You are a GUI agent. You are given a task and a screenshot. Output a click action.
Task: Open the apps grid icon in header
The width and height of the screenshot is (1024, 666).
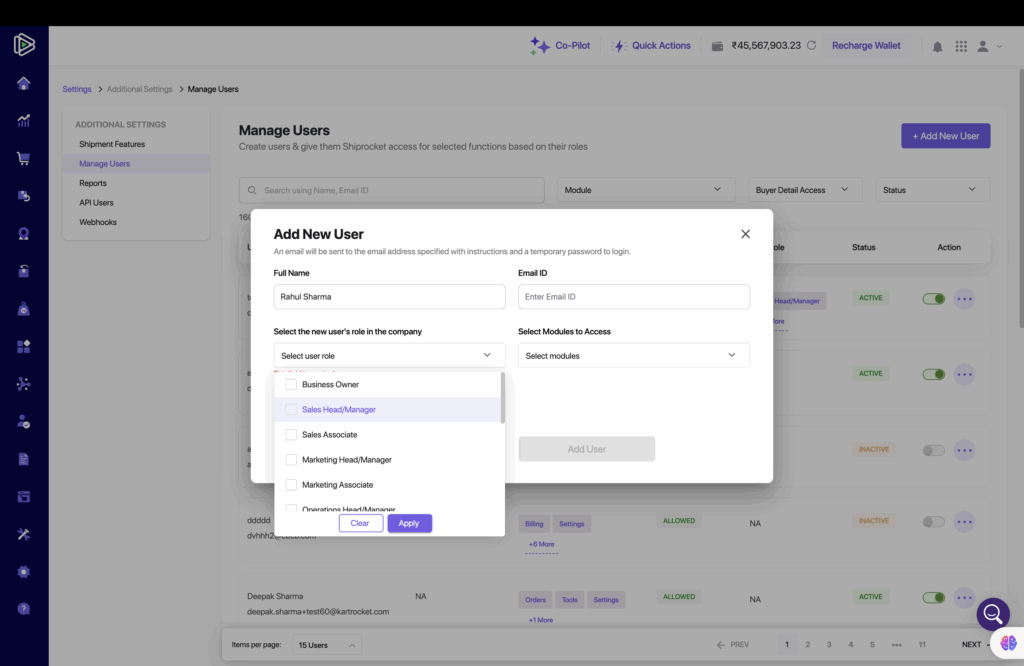click(961, 46)
